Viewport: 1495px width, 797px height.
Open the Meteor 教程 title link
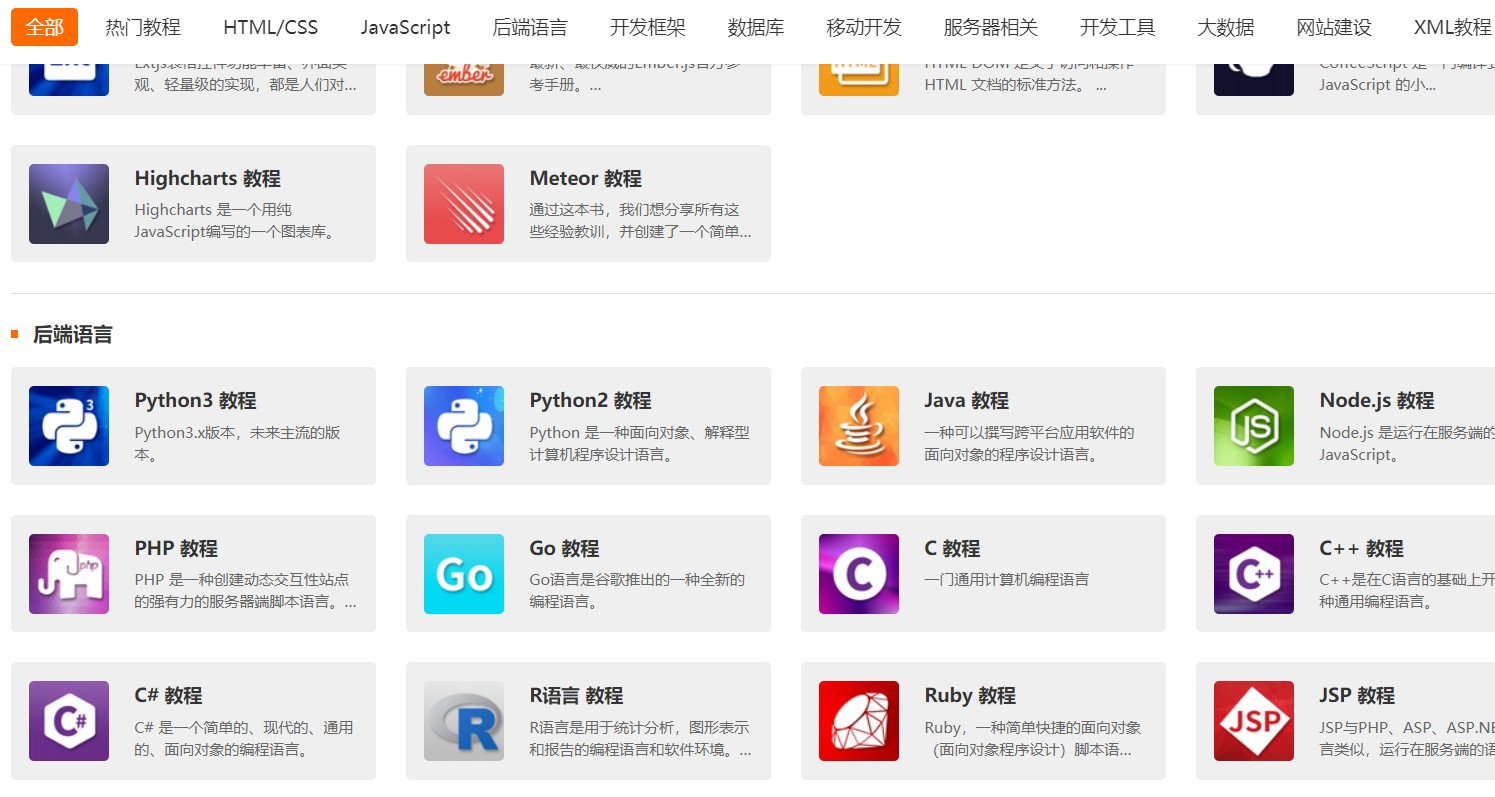tap(586, 179)
